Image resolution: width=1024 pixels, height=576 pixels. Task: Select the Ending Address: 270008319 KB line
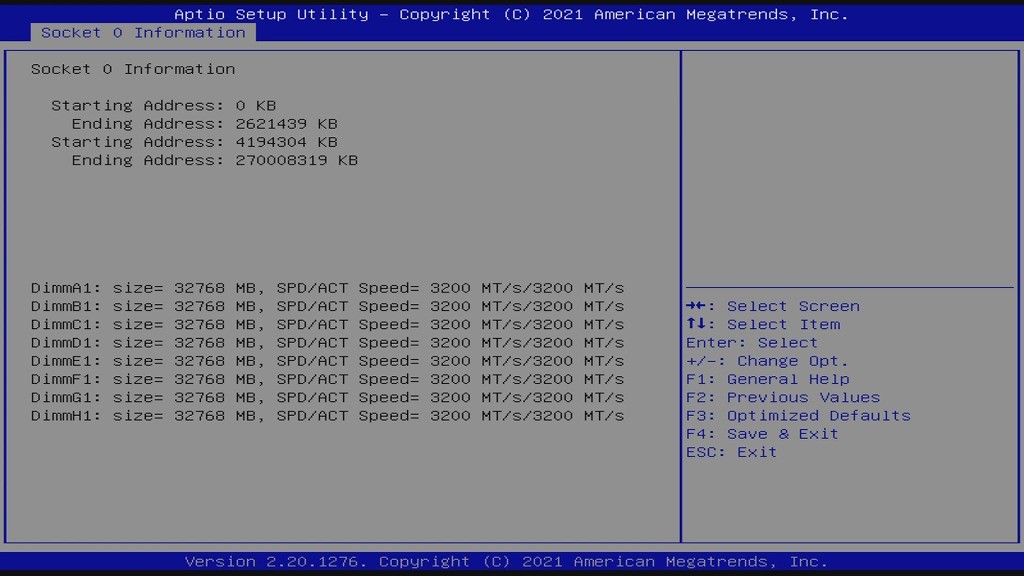[x=215, y=160]
